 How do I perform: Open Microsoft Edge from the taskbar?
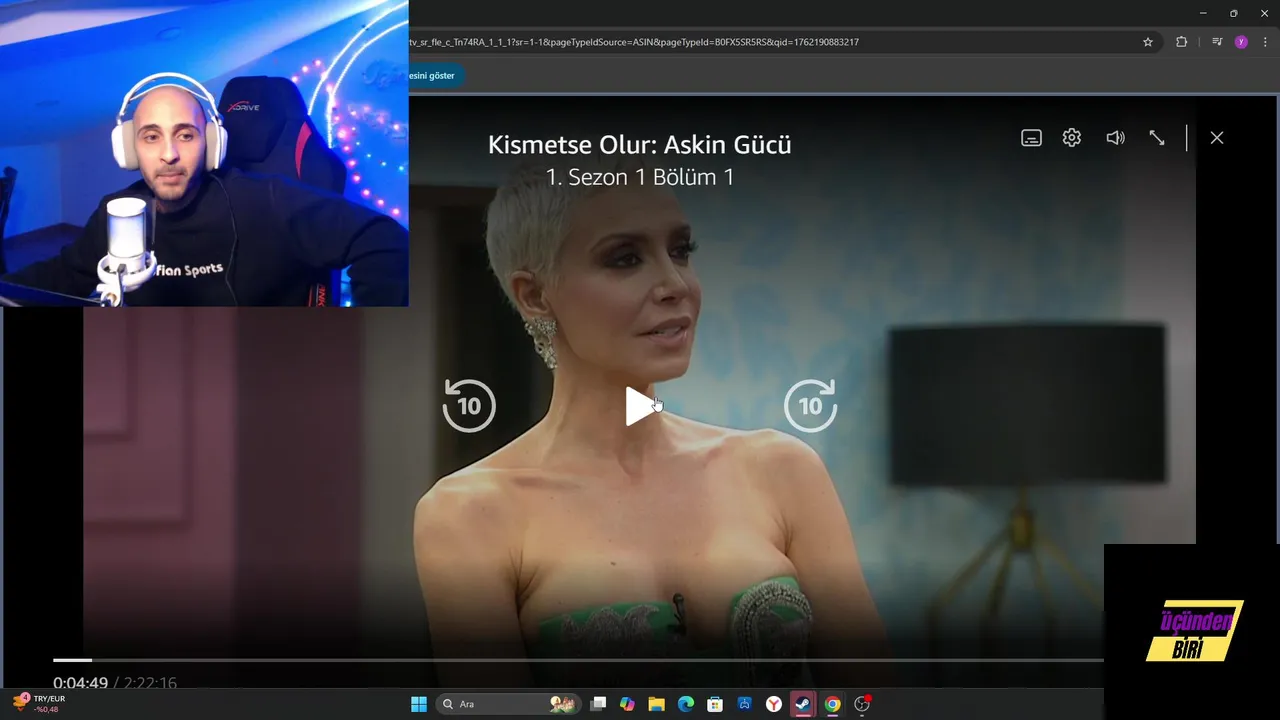[686, 704]
